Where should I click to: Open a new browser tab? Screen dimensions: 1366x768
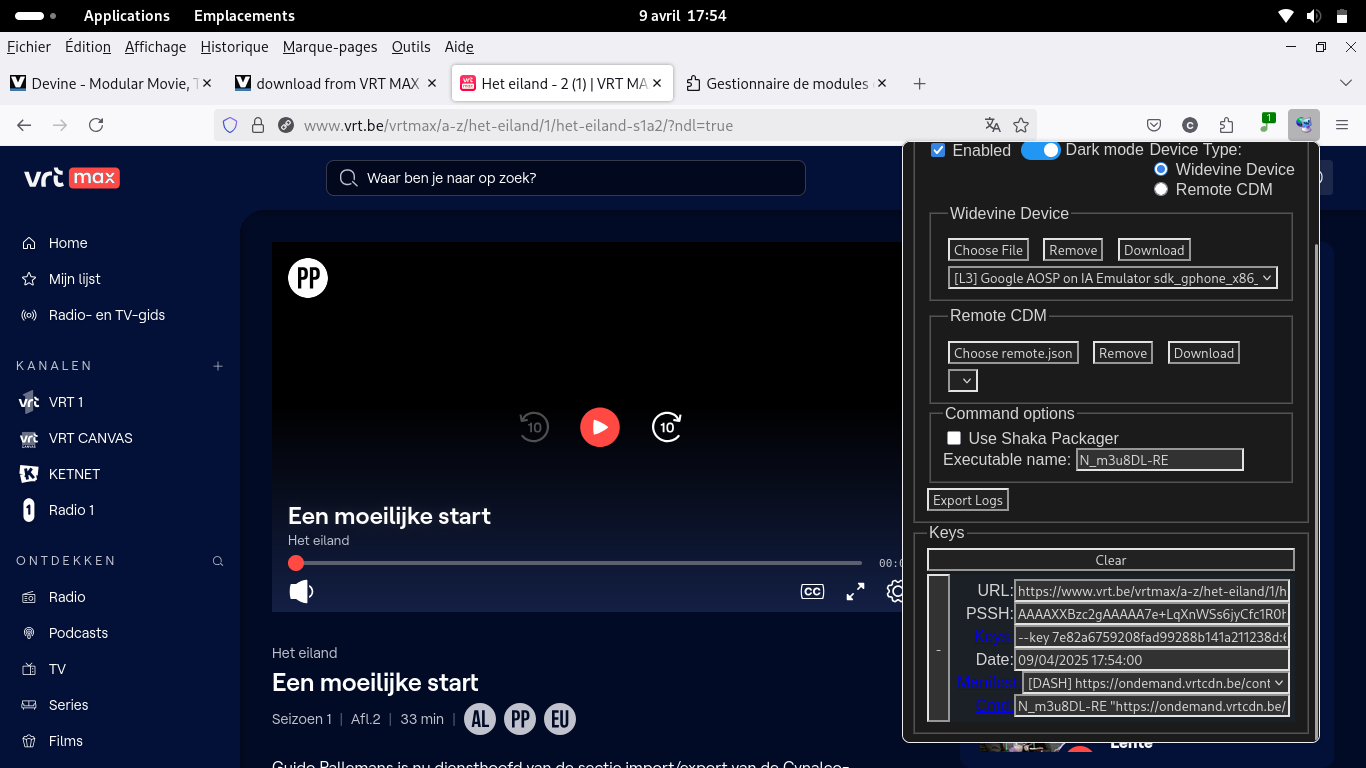[x=919, y=83]
